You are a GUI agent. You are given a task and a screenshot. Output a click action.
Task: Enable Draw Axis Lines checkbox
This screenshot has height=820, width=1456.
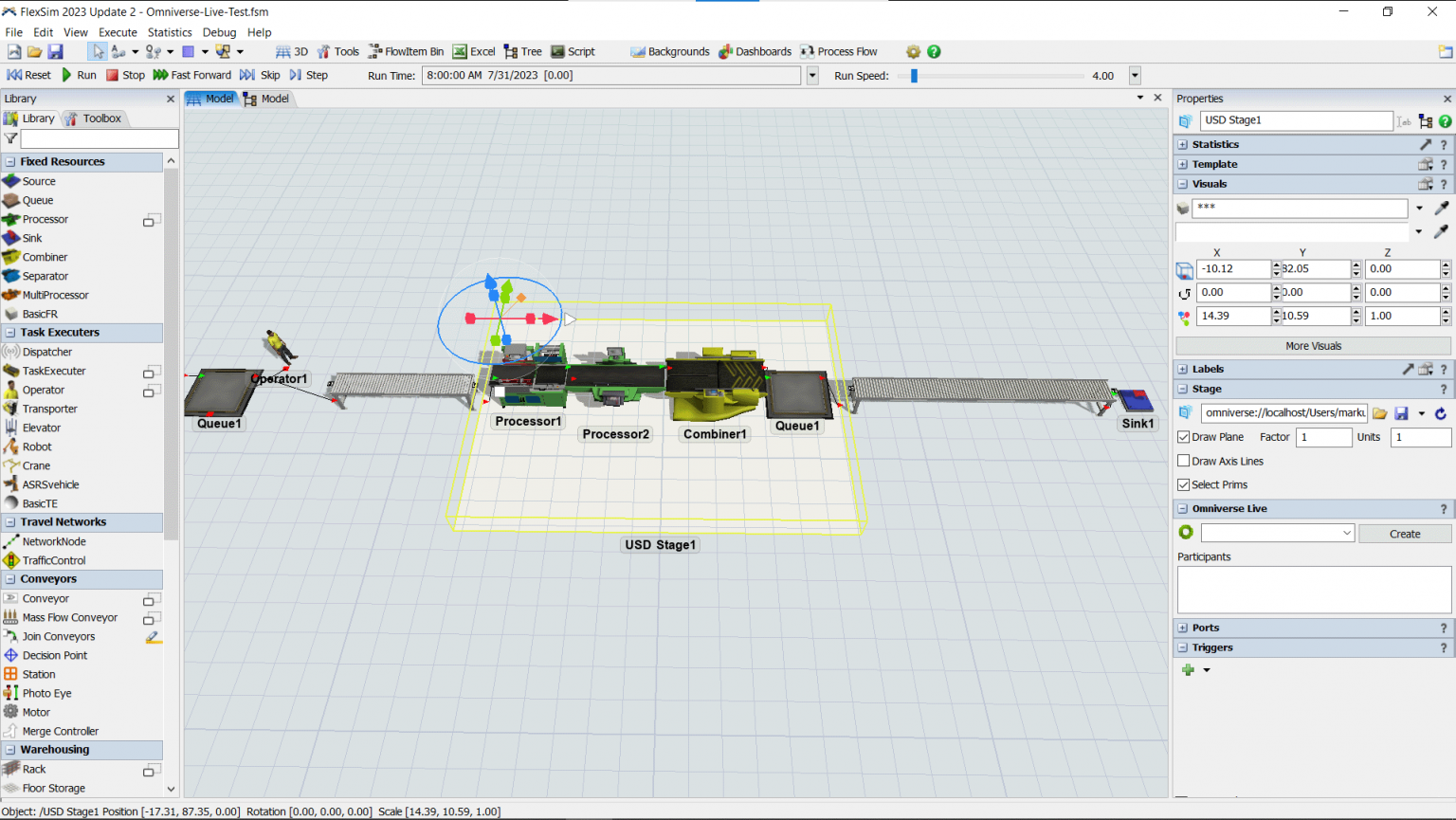1184,461
